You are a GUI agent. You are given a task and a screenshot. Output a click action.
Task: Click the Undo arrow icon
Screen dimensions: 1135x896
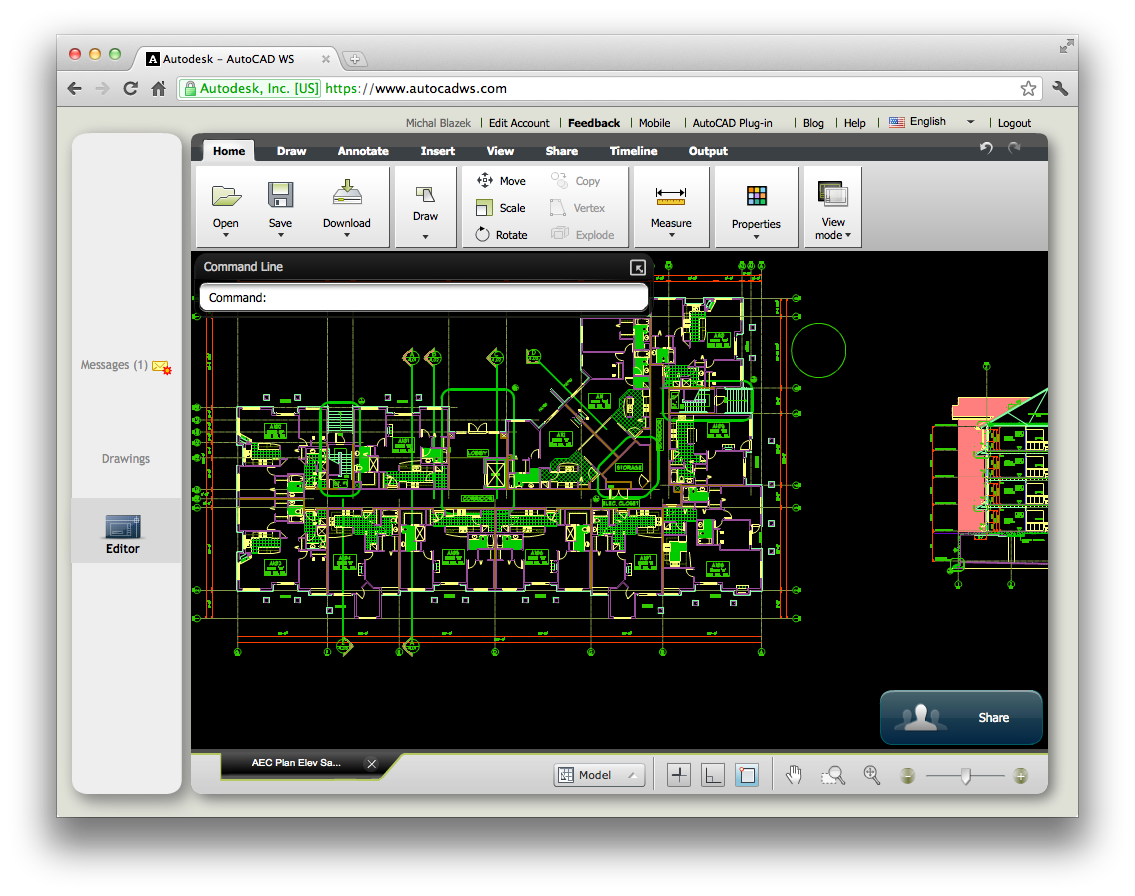pos(986,149)
